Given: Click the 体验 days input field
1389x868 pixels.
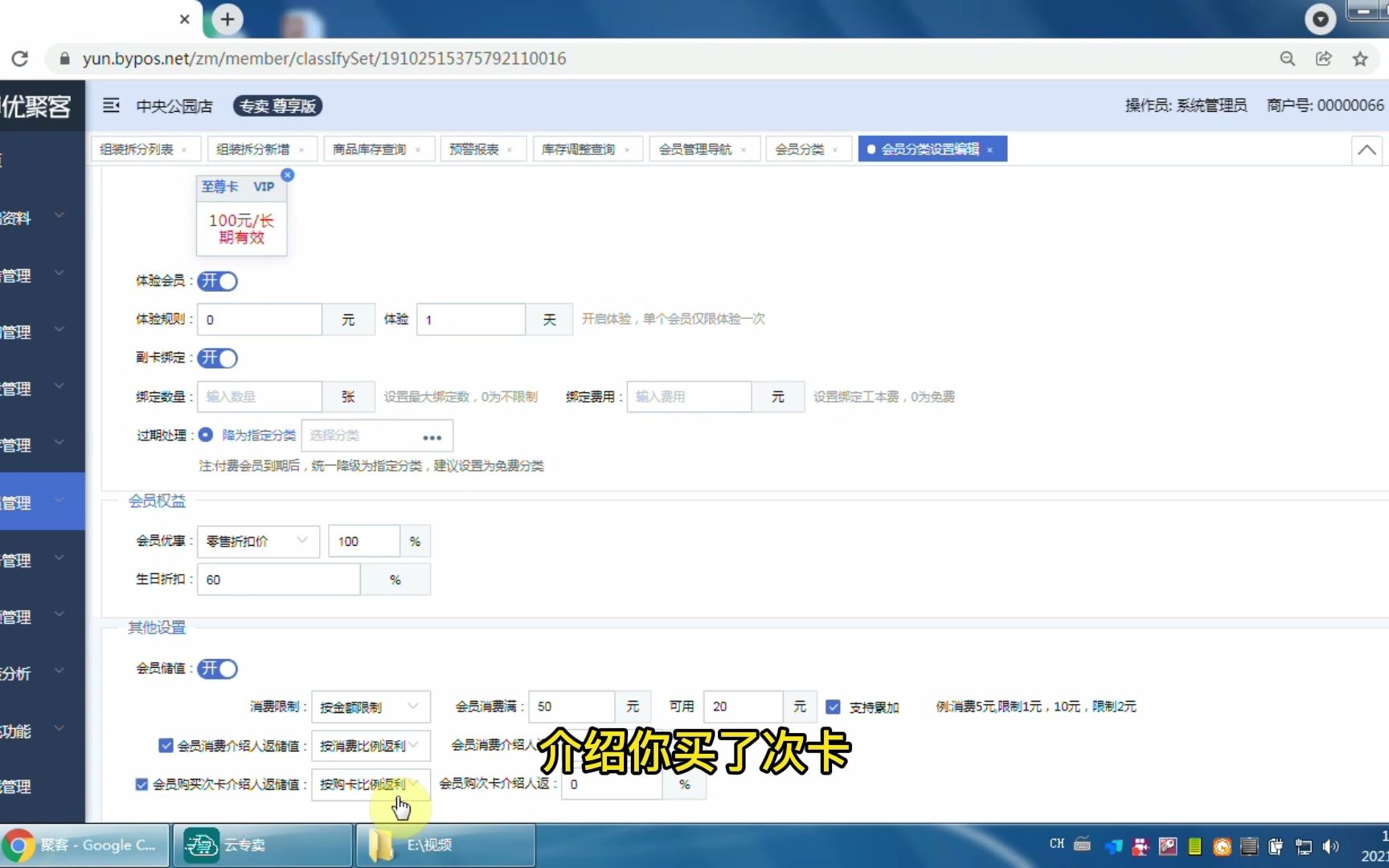Looking at the screenshot, I should coord(471,320).
